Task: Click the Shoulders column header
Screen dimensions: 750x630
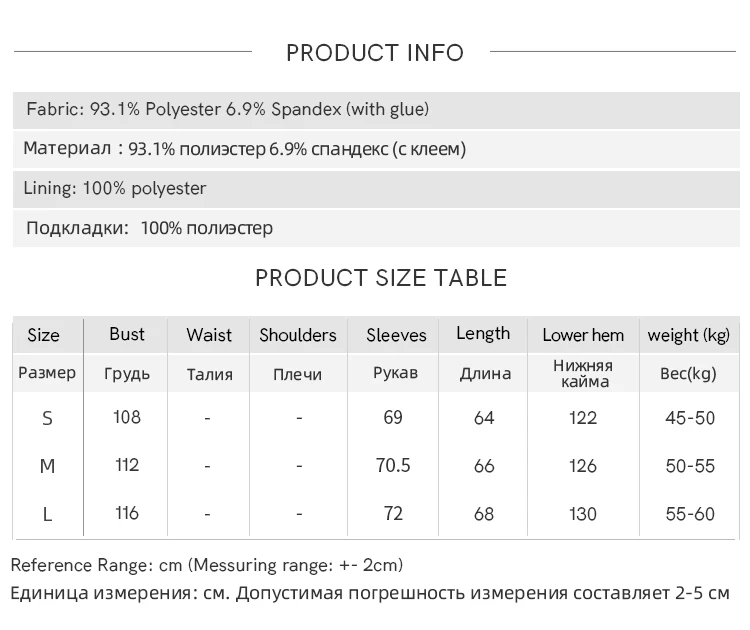Action: [298, 335]
